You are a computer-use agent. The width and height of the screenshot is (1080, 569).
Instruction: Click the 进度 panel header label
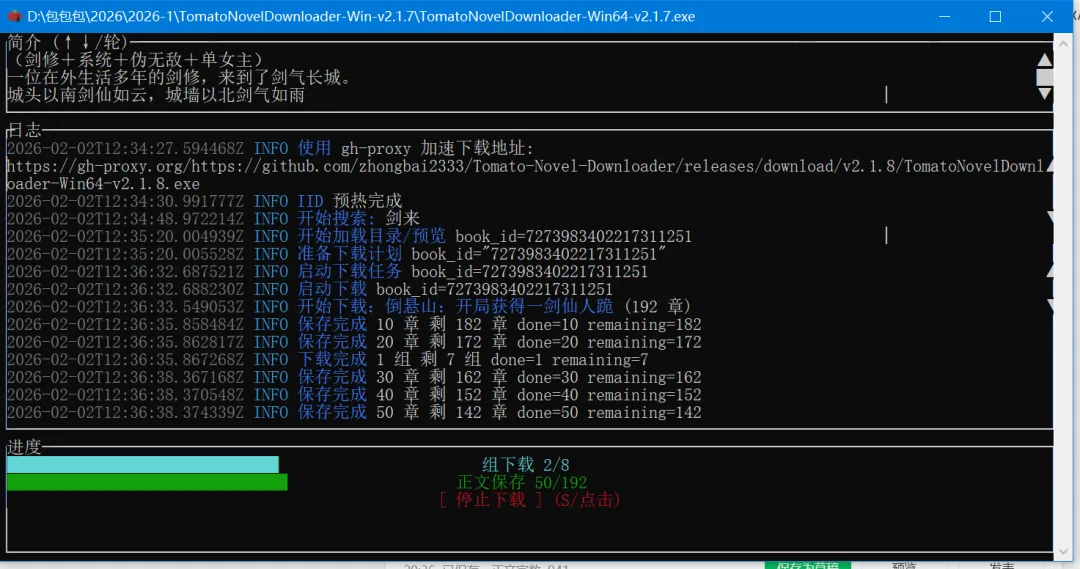pyautogui.click(x=24, y=447)
